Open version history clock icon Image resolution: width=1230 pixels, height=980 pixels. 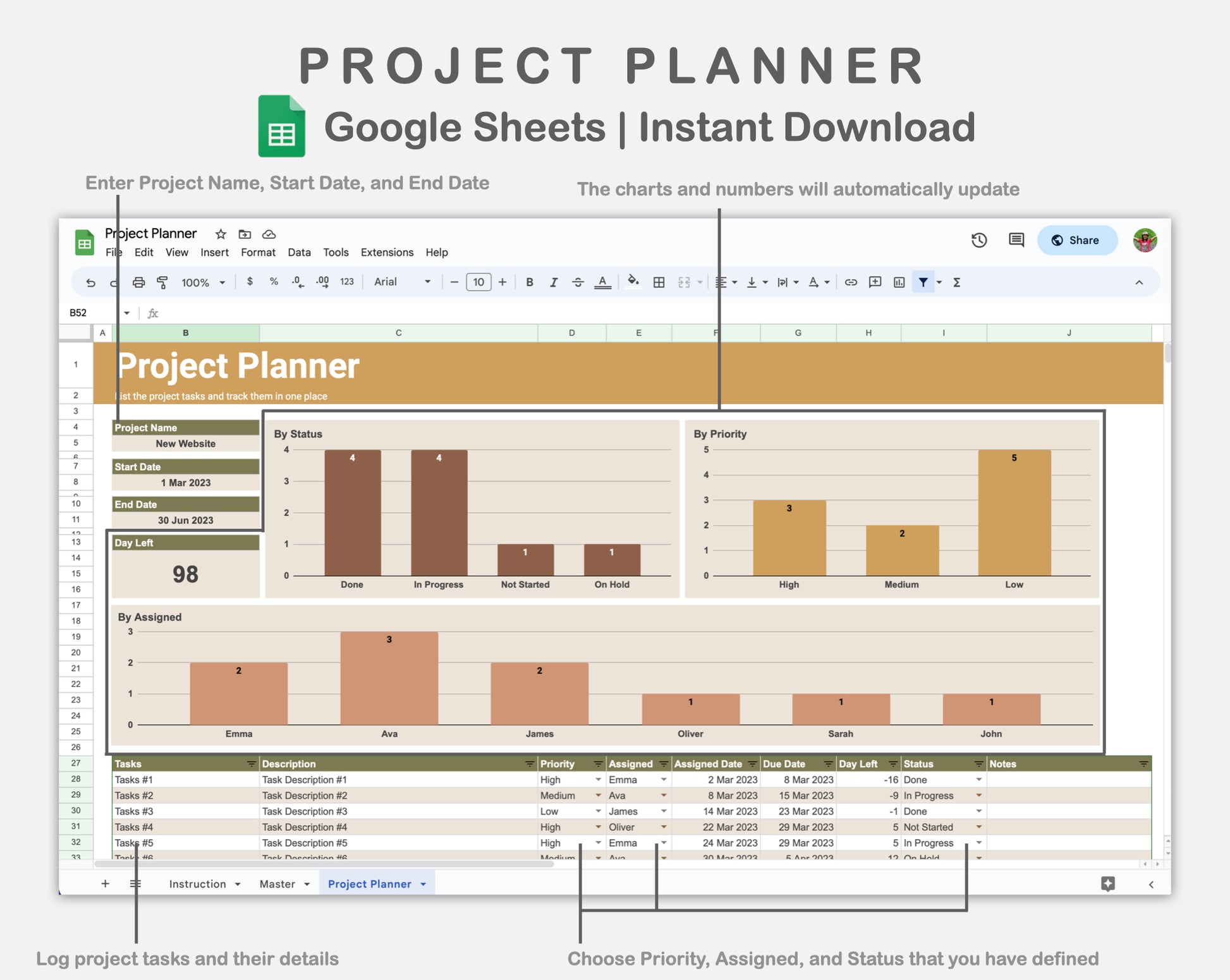tap(979, 240)
